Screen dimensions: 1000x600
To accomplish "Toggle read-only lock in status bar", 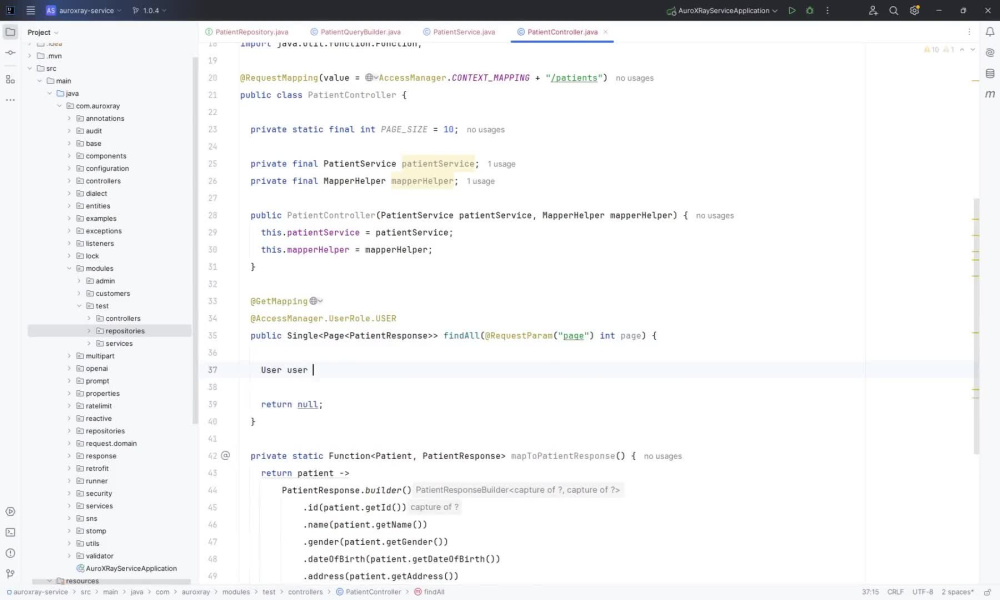I will tap(987, 592).
